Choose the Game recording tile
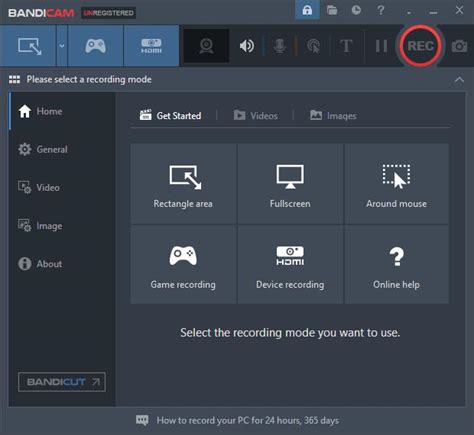 [183, 264]
